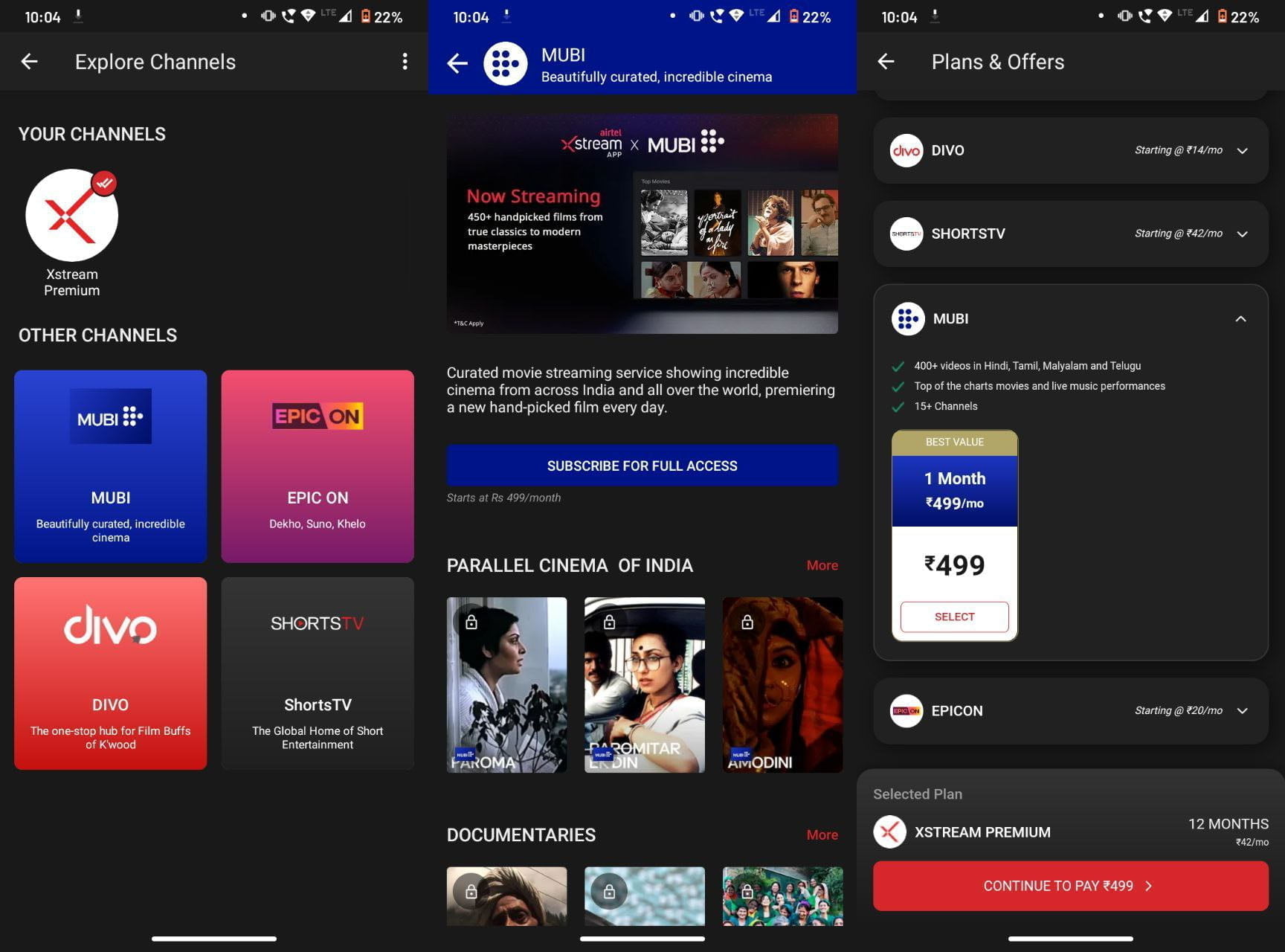Open Xstream Premium channel icon
The width and height of the screenshot is (1285, 952).
coord(72,216)
